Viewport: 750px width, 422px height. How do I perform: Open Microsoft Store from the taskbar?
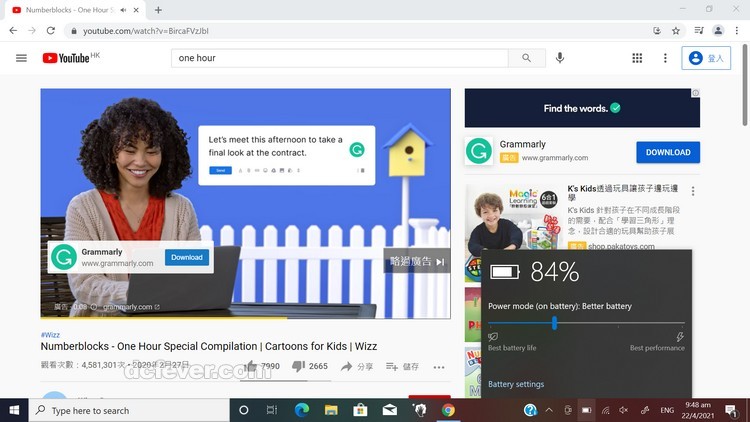pos(360,410)
